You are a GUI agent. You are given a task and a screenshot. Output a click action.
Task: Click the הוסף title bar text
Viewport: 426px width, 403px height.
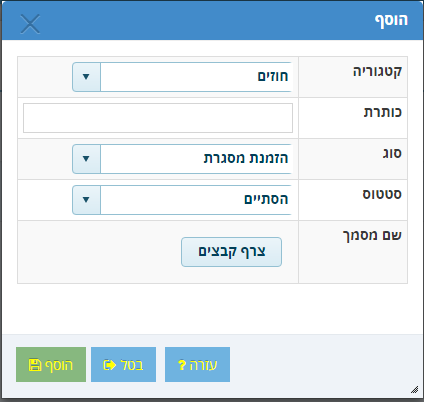pos(391,21)
